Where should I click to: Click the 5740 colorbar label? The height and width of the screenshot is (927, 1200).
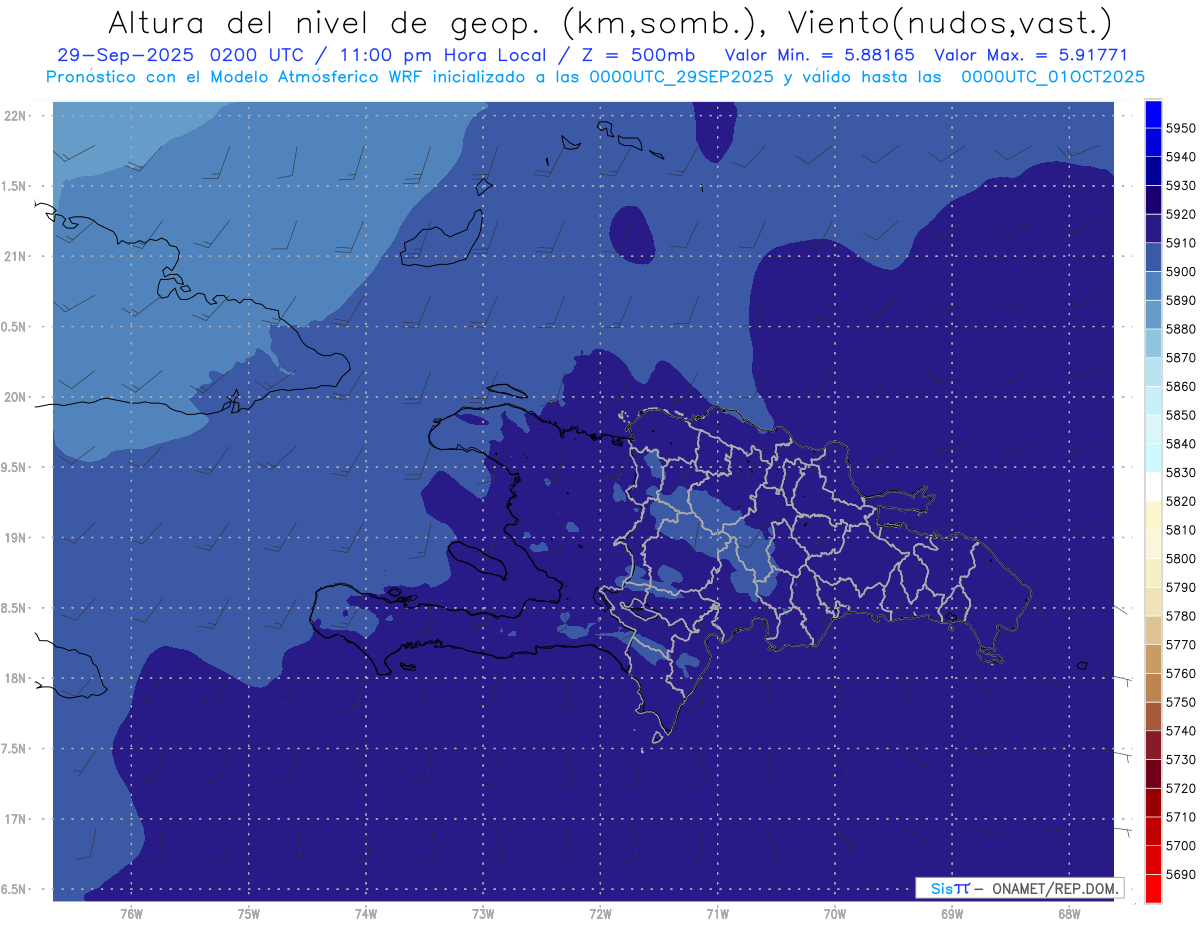tap(1180, 731)
